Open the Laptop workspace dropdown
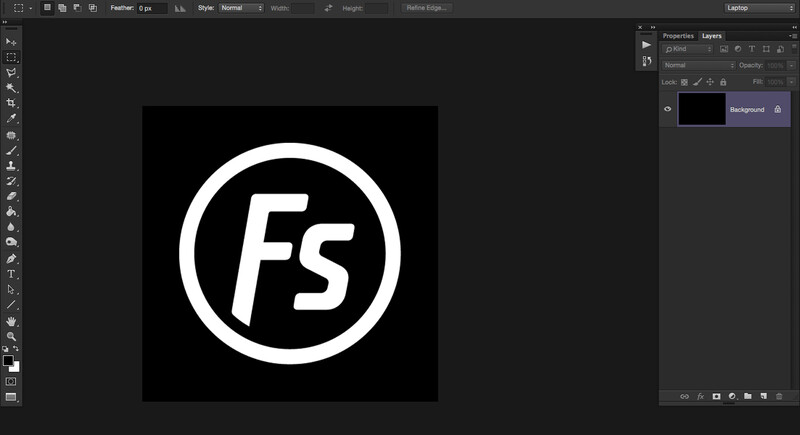This screenshot has height=435, width=800. [x=759, y=8]
